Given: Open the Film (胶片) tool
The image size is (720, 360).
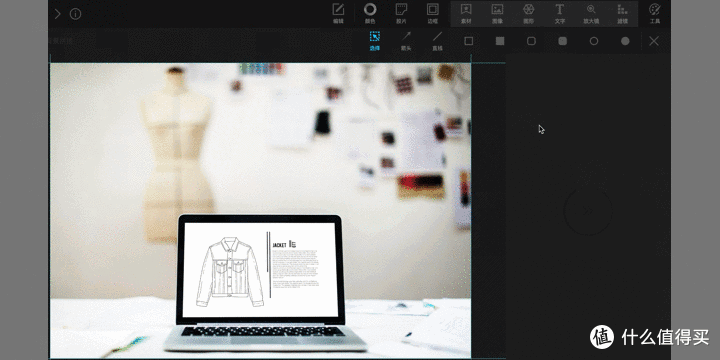Looking at the screenshot, I should [401, 13].
